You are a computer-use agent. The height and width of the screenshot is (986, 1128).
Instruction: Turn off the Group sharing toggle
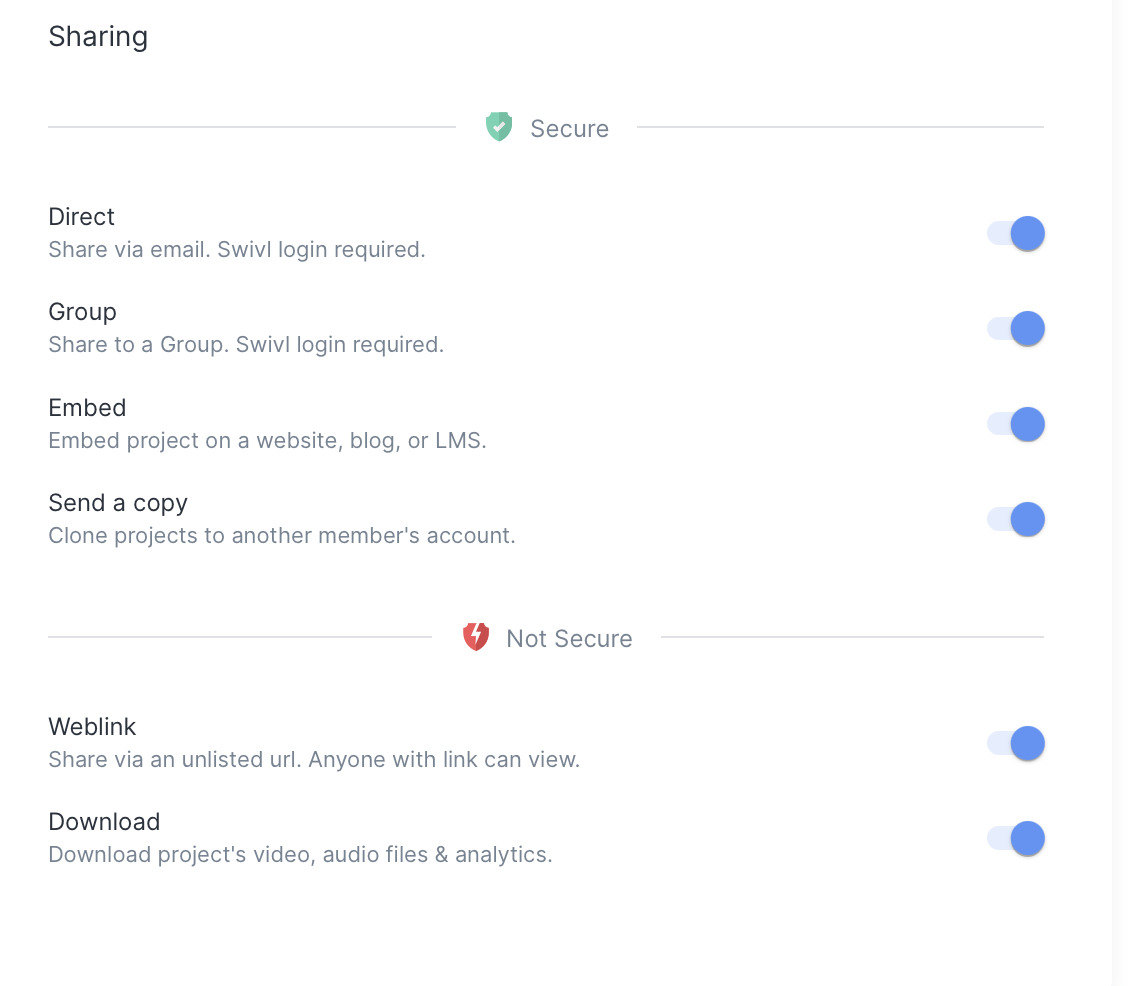(x=1016, y=329)
